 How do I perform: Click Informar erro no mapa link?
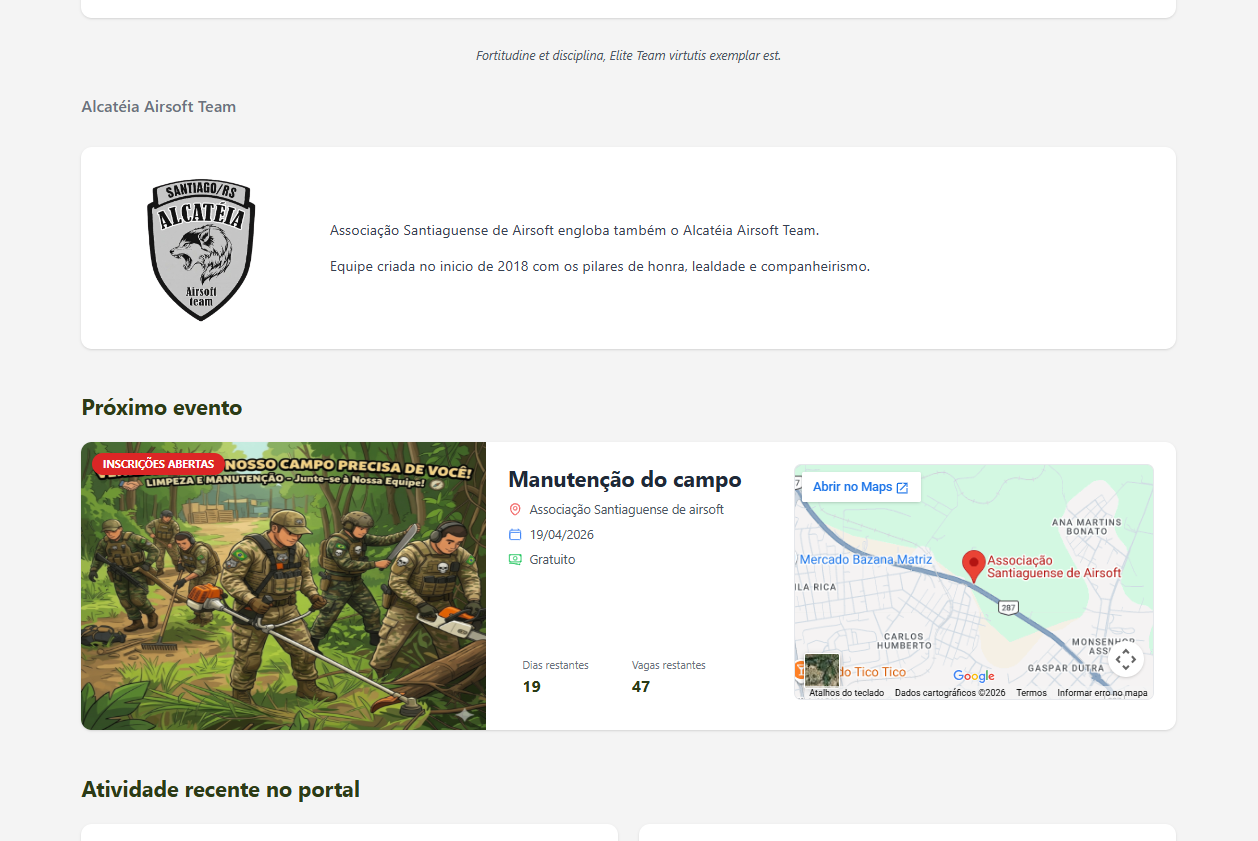pos(1102,693)
